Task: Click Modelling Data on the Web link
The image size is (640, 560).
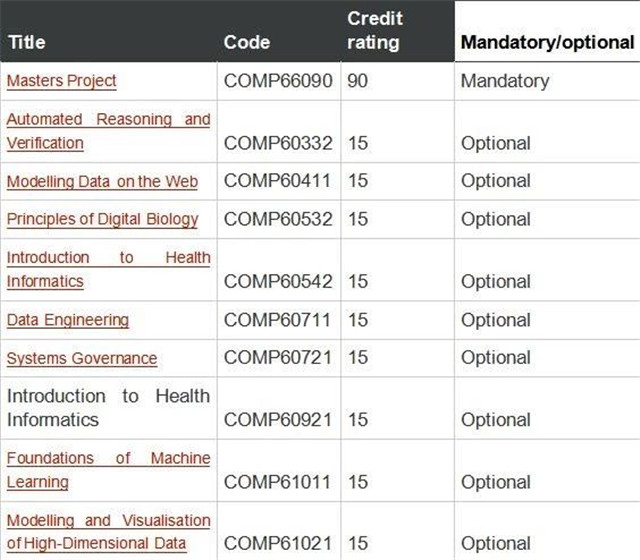Action: 102,182
